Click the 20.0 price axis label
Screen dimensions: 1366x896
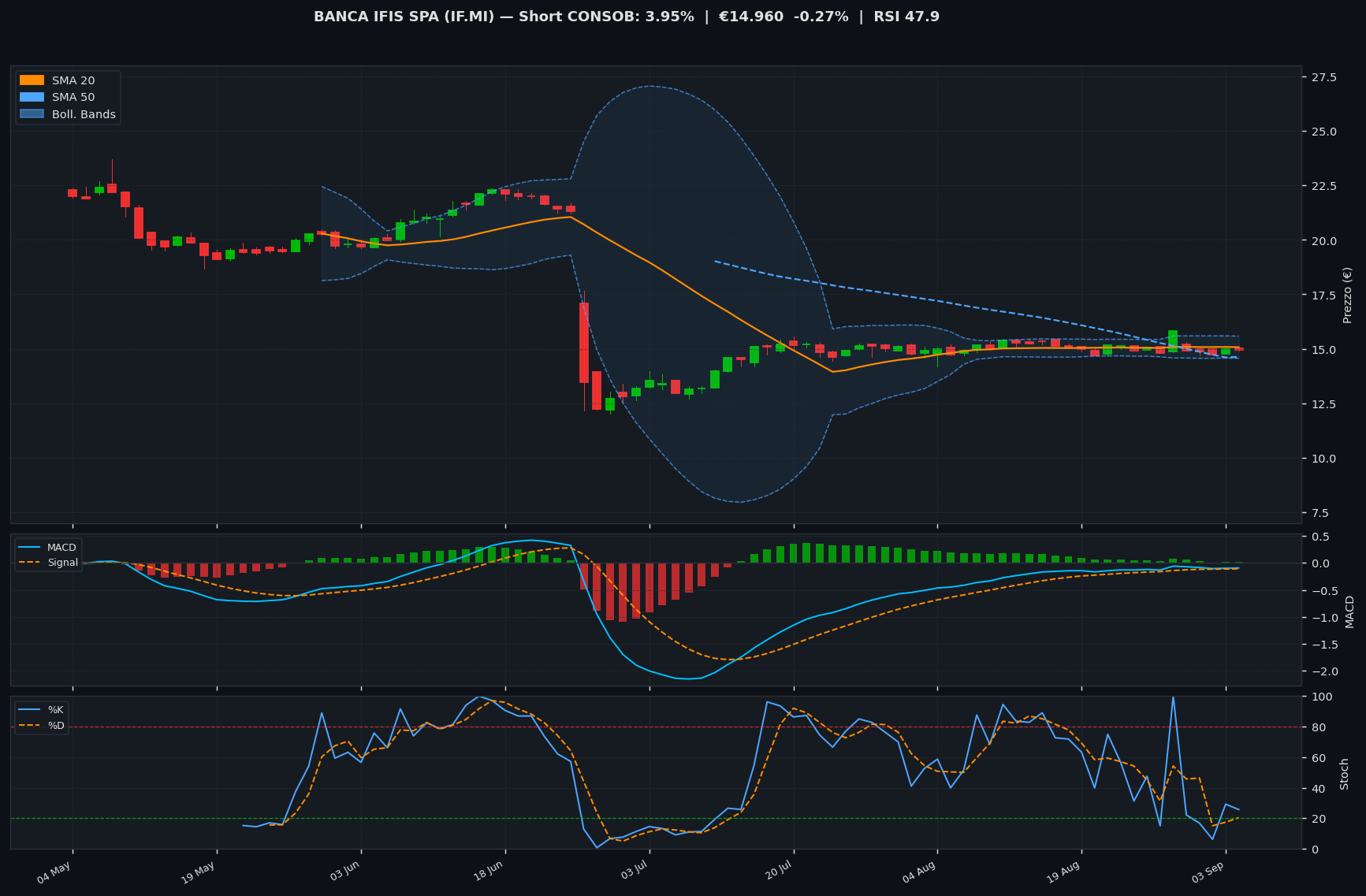pyautogui.click(x=1323, y=240)
